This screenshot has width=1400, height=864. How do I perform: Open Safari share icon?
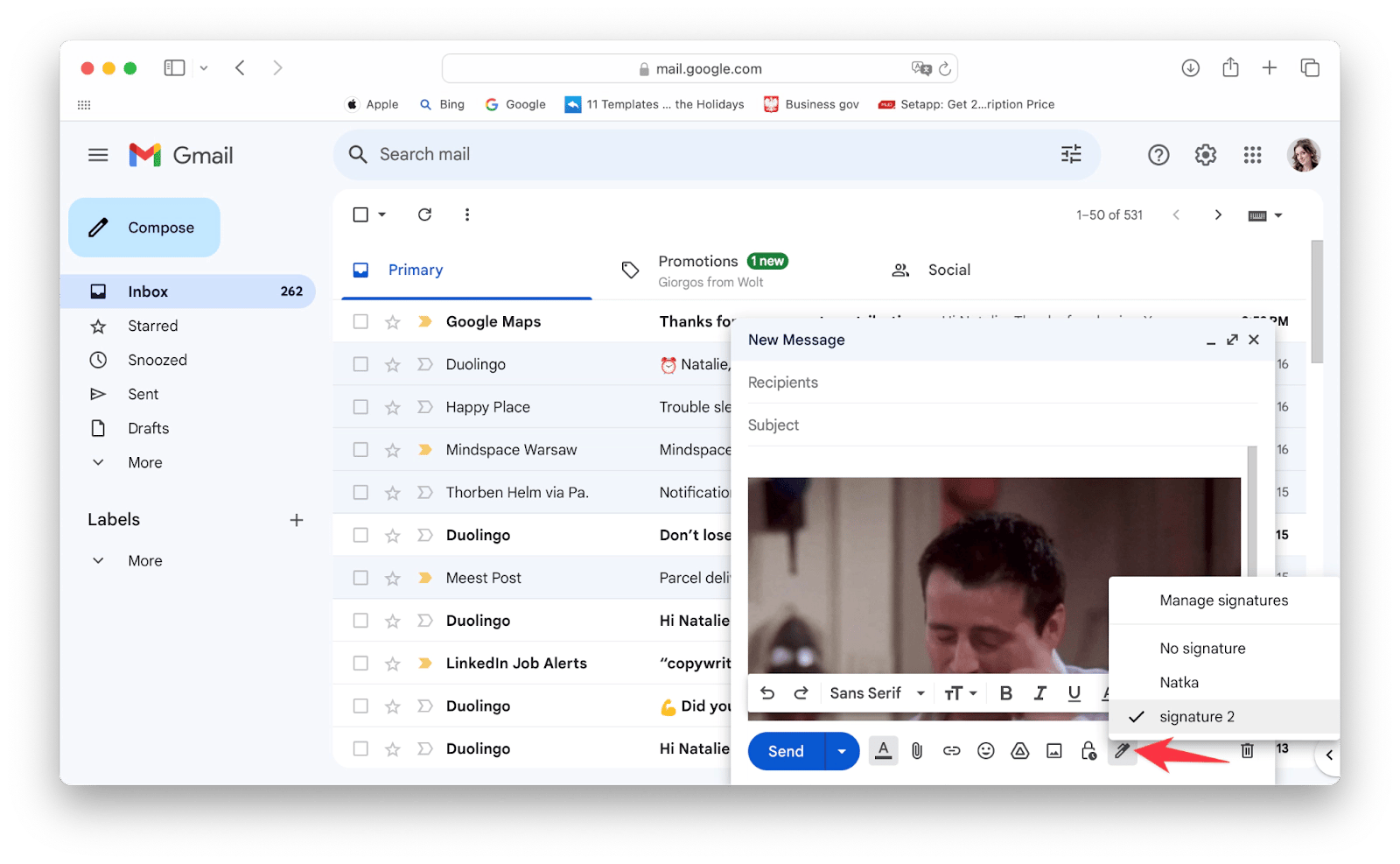coord(1230,67)
